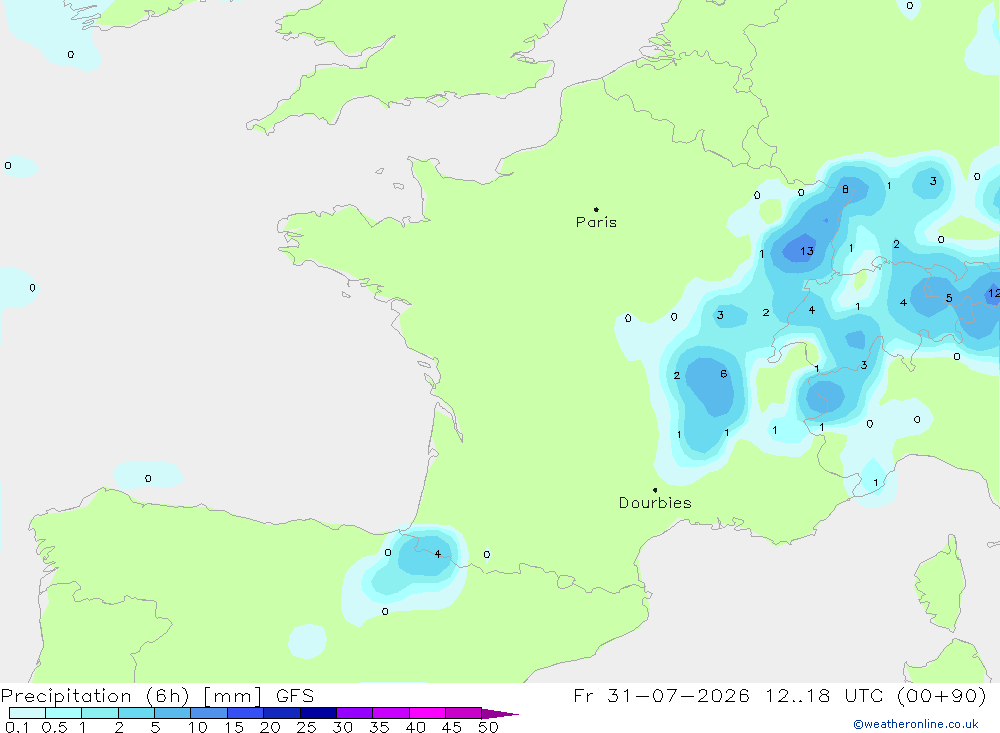Viewport: 1000px width, 733px height.
Task: Click the 0.1 legend scale label
Action: pos(17,727)
